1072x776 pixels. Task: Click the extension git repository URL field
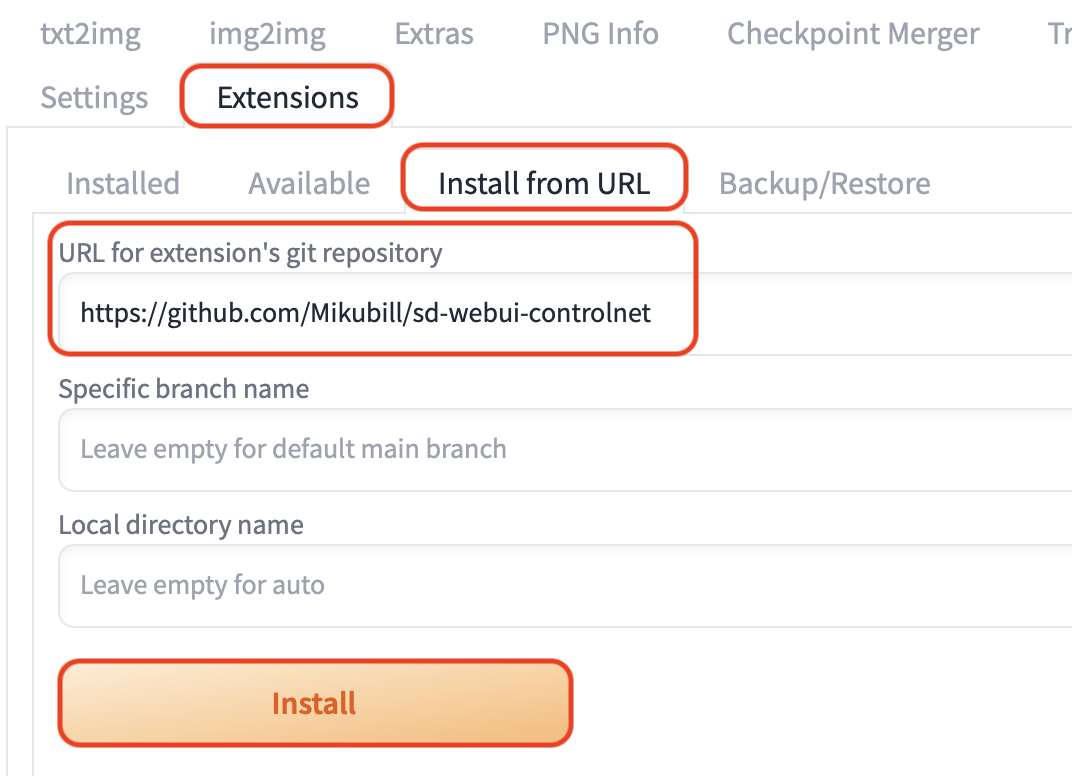coord(850,314)
